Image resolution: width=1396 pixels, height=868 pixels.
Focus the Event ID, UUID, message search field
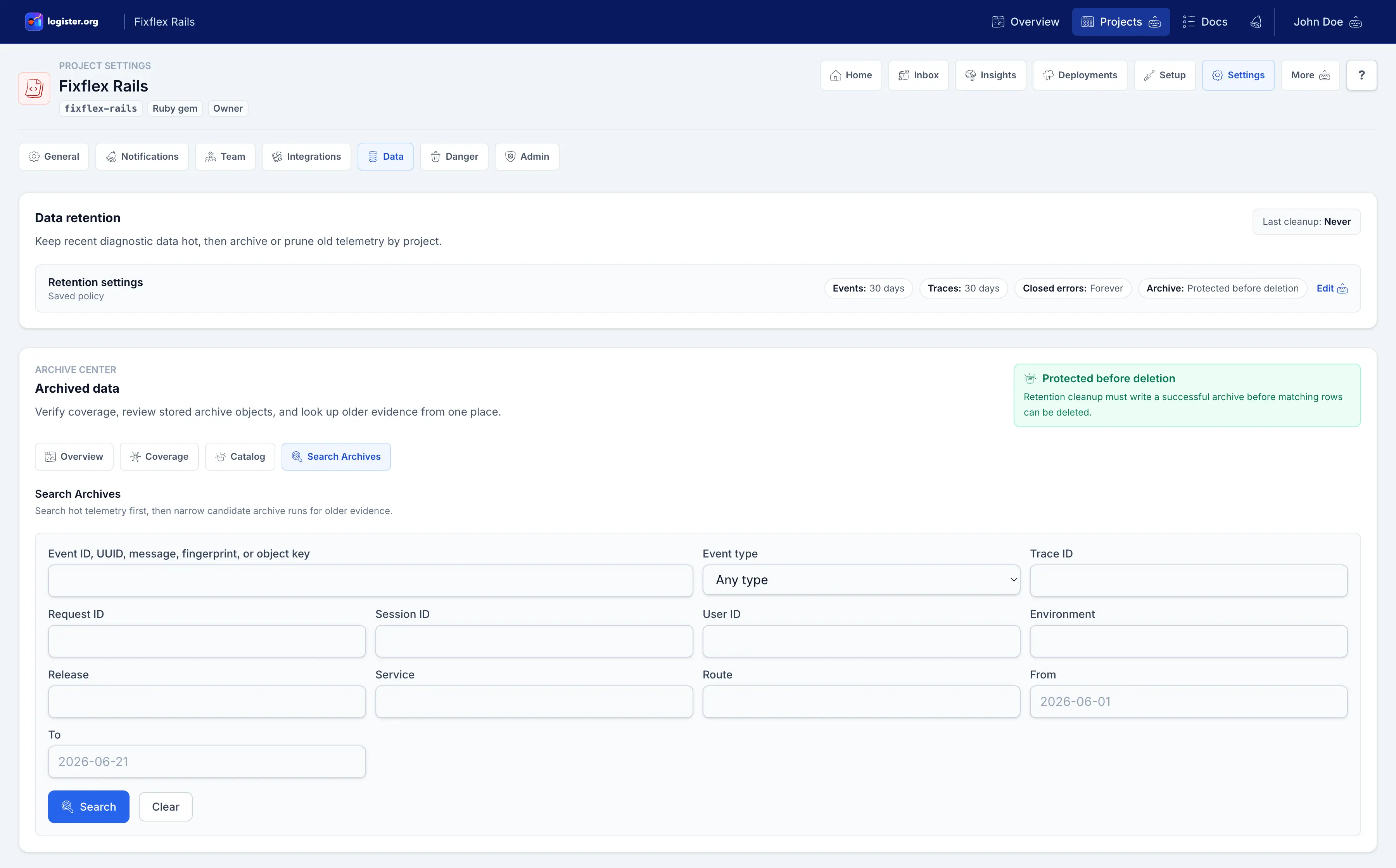[x=370, y=580]
